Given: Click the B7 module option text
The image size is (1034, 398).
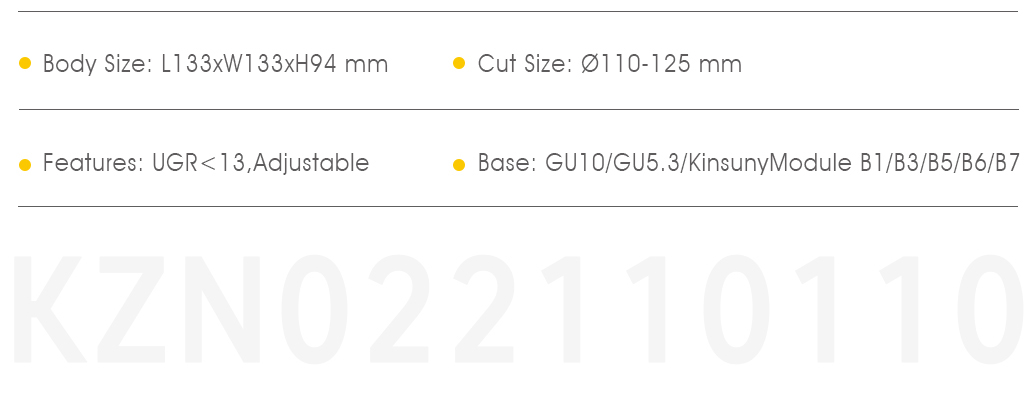Looking at the screenshot, I should (1006, 162).
